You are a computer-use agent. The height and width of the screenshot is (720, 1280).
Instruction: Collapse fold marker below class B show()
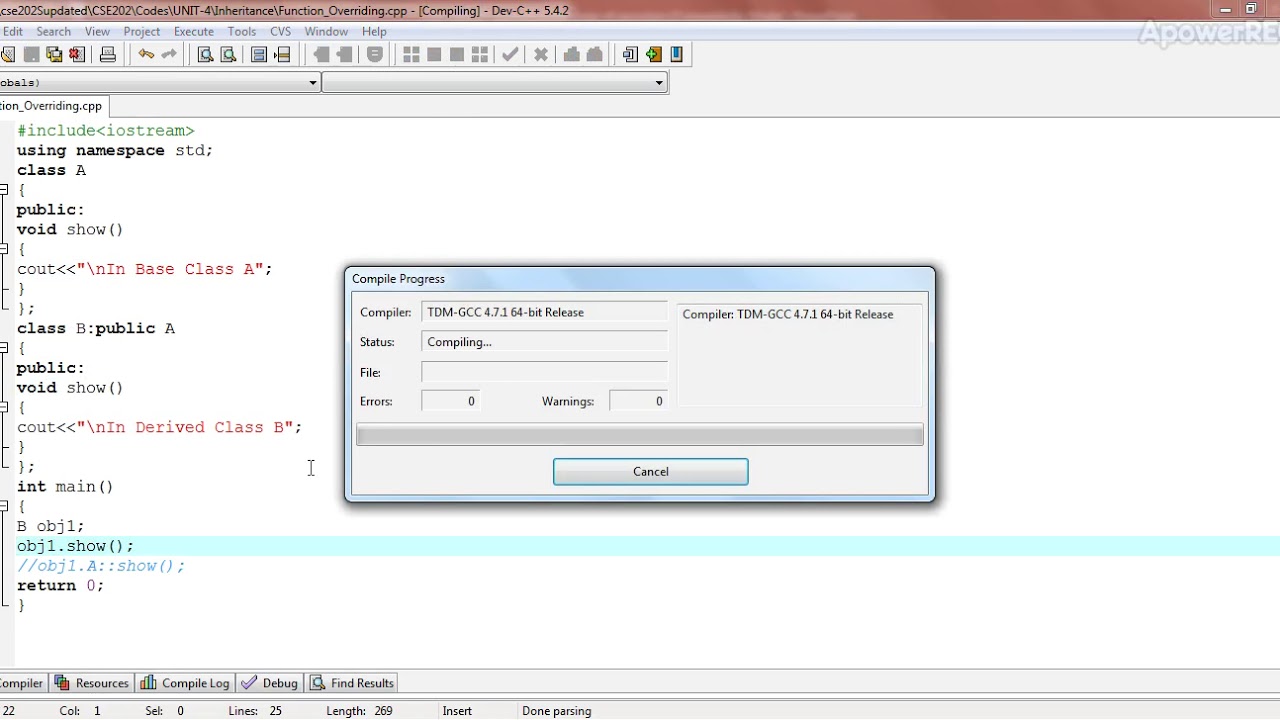[x=5, y=407]
